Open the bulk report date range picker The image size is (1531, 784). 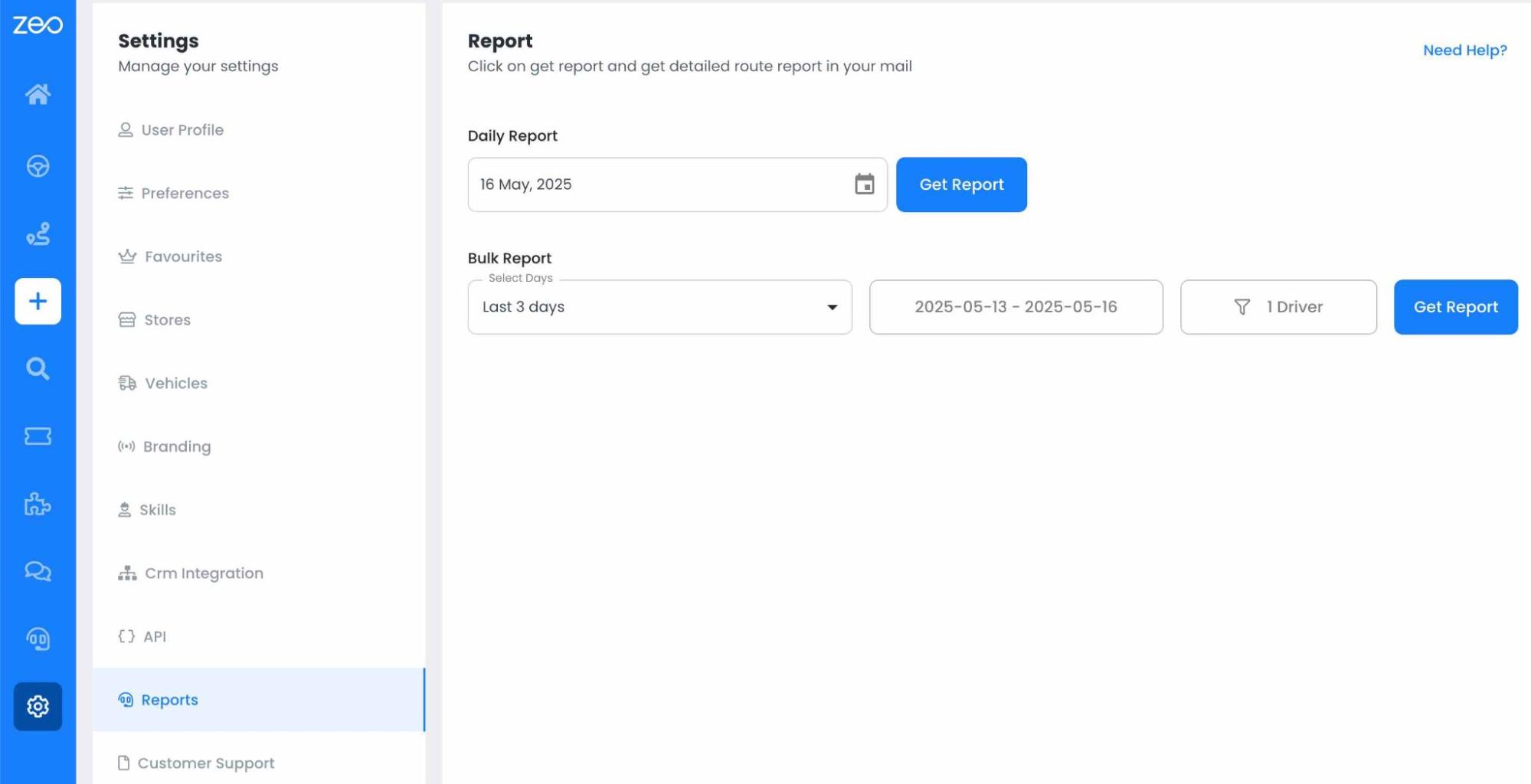(x=1016, y=307)
